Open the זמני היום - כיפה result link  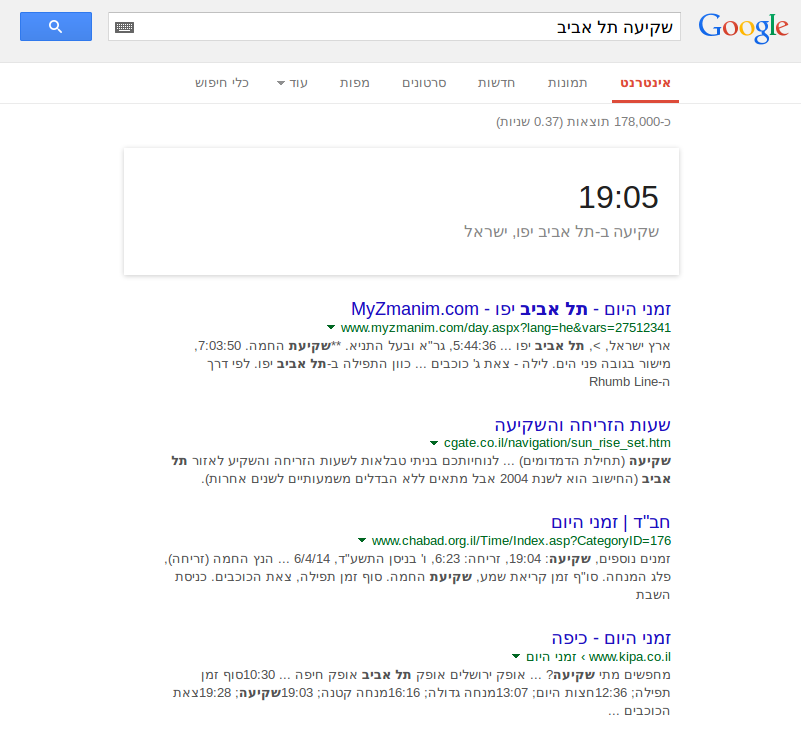pyautogui.click(x=611, y=638)
